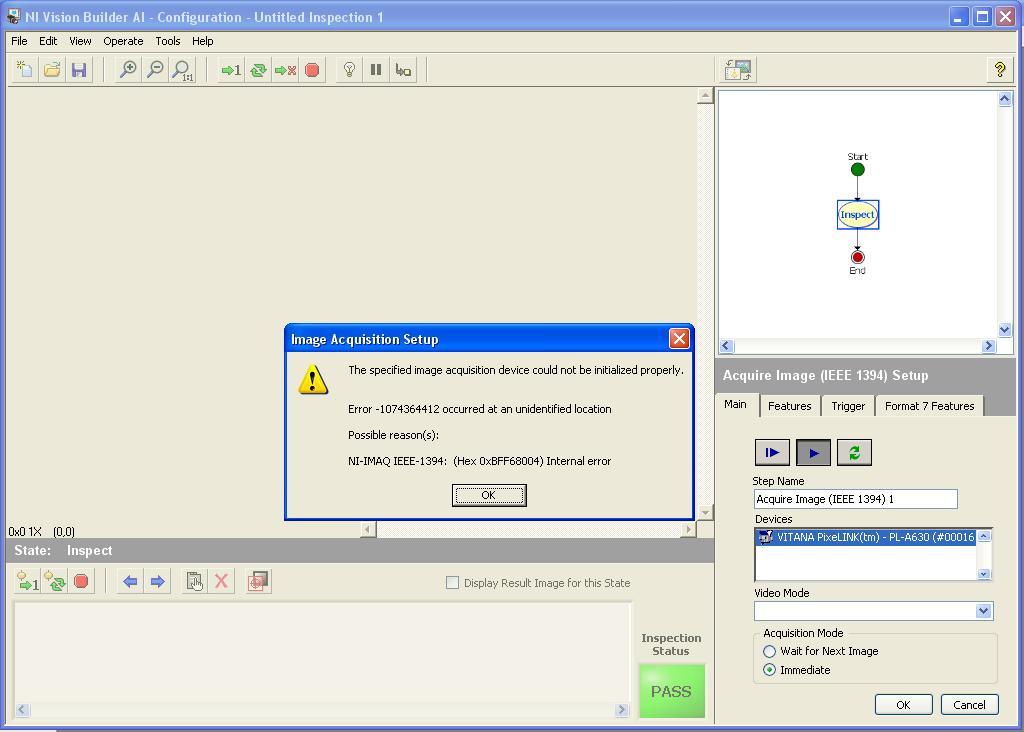Click the green Start node
The width and height of the screenshot is (1024, 732).
pyautogui.click(x=857, y=170)
